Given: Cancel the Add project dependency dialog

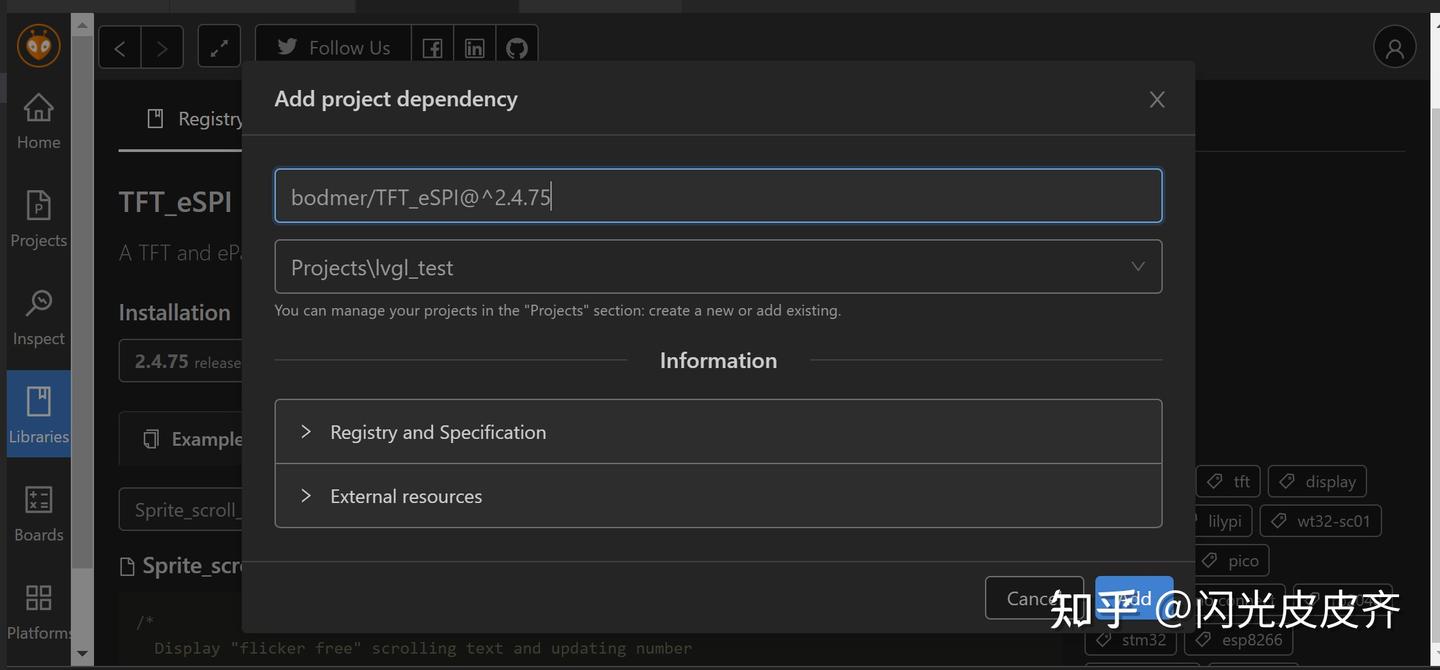Looking at the screenshot, I should [x=1034, y=597].
